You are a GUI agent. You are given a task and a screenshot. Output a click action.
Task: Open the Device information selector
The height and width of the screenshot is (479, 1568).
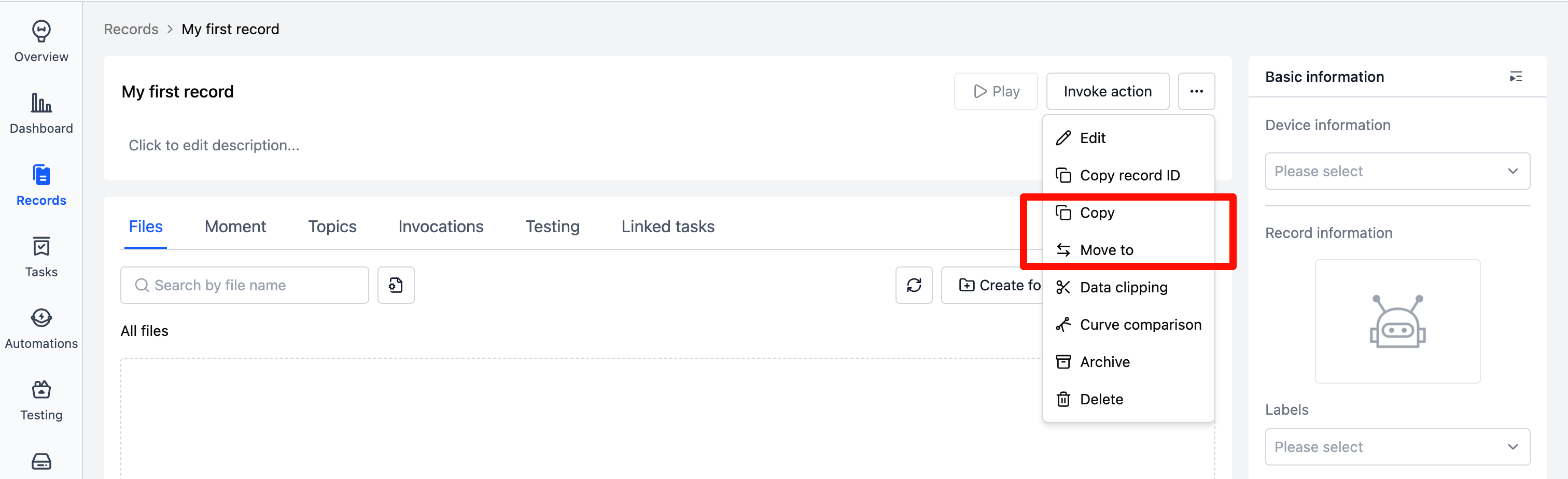point(1397,171)
